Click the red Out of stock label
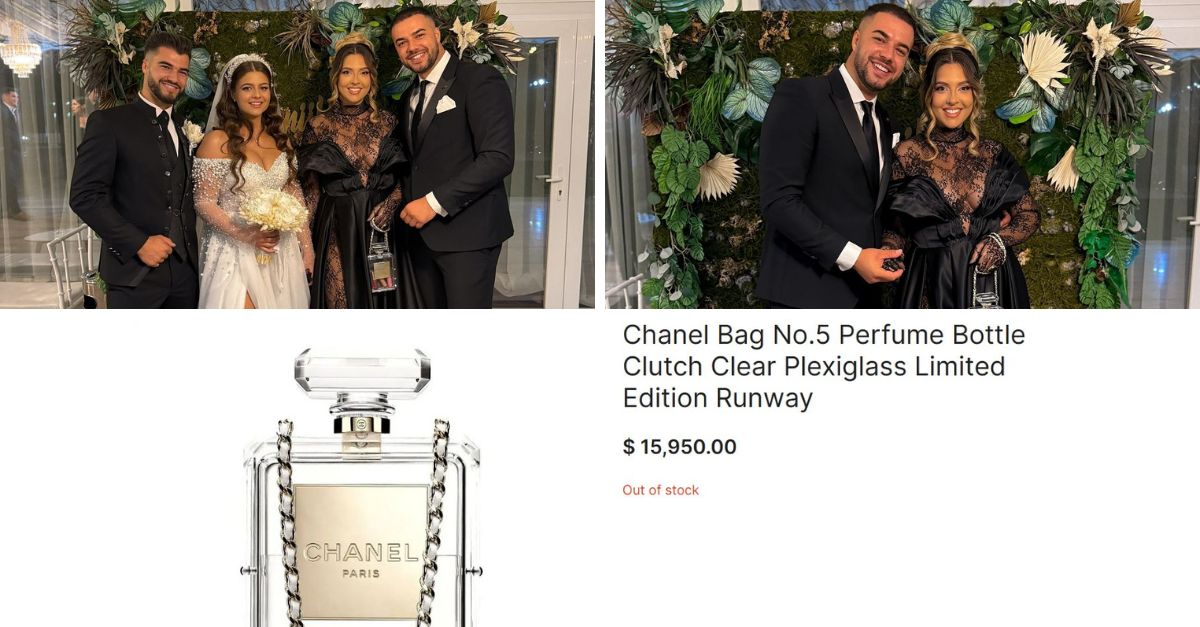The width and height of the screenshot is (1200, 627). 660,490
